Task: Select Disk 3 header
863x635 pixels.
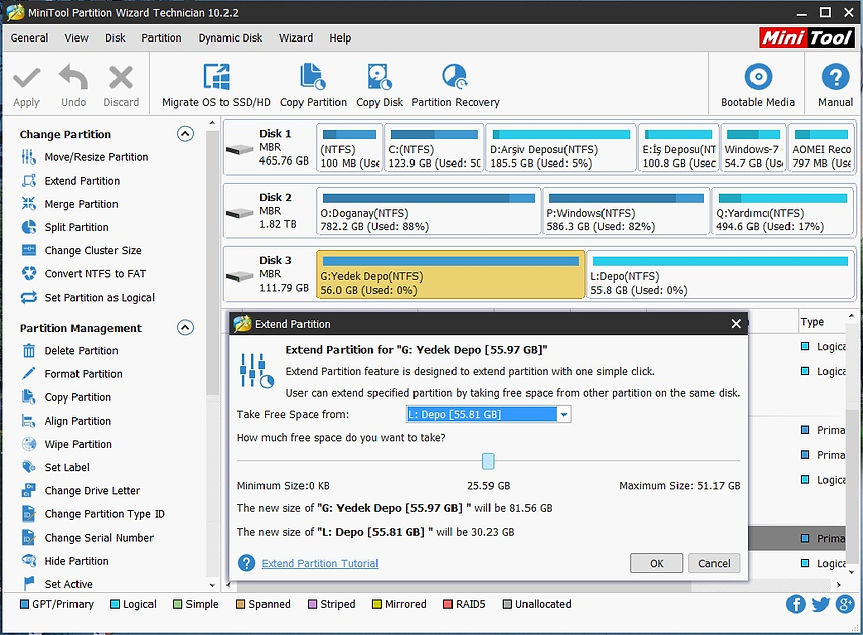Action: tap(268, 275)
